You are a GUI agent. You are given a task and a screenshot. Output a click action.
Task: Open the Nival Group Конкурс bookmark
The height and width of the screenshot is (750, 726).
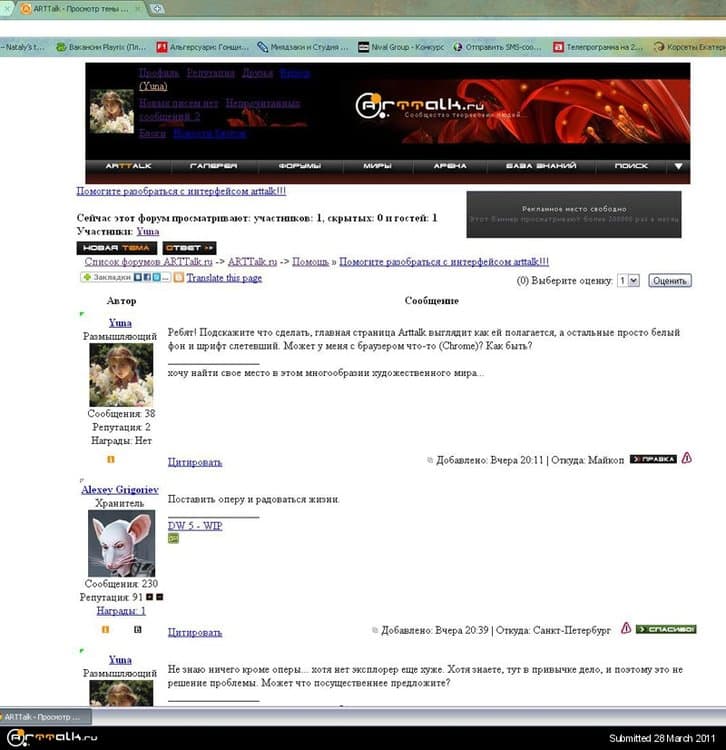click(x=401, y=47)
